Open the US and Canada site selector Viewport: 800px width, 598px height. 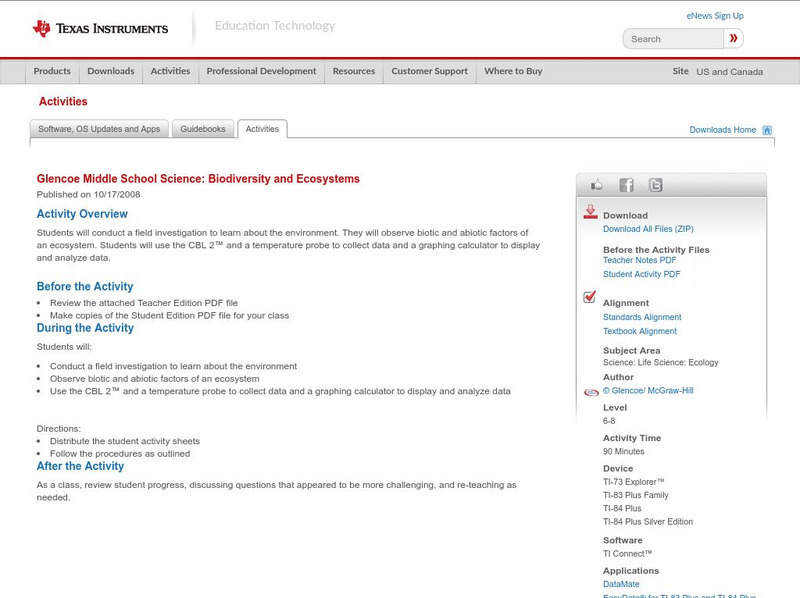[730, 72]
